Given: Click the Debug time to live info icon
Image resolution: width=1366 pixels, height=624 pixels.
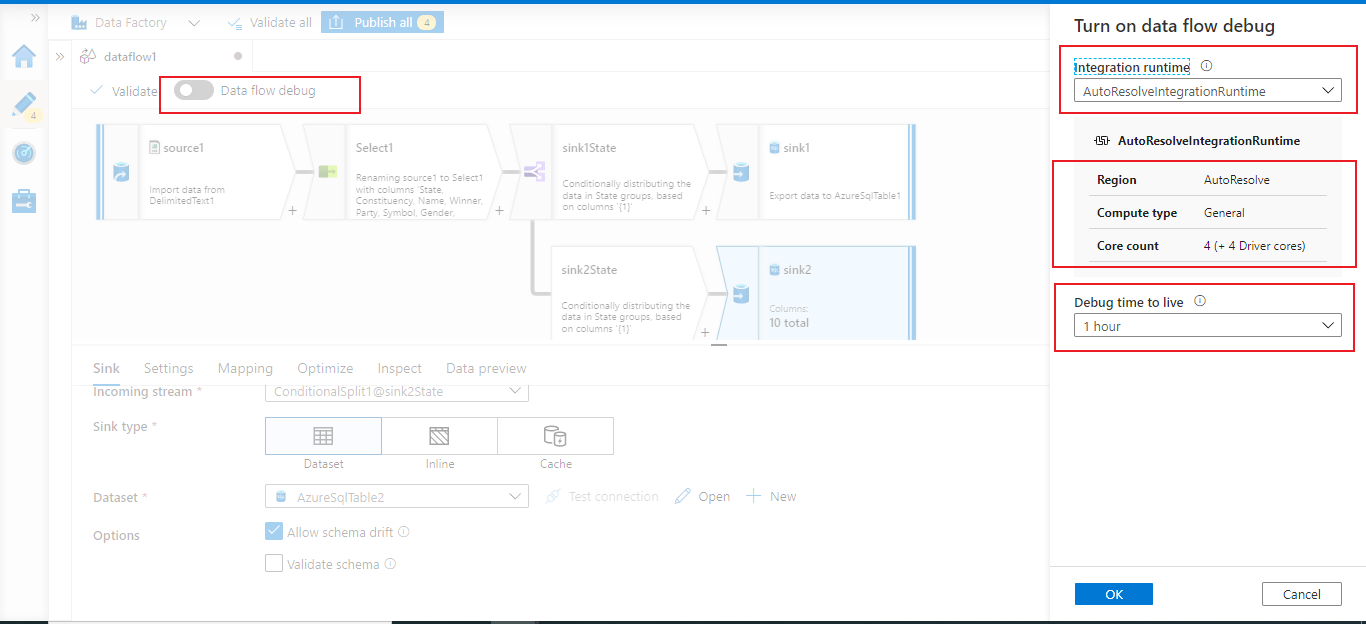Looking at the screenshot, I should point(1200,301).
